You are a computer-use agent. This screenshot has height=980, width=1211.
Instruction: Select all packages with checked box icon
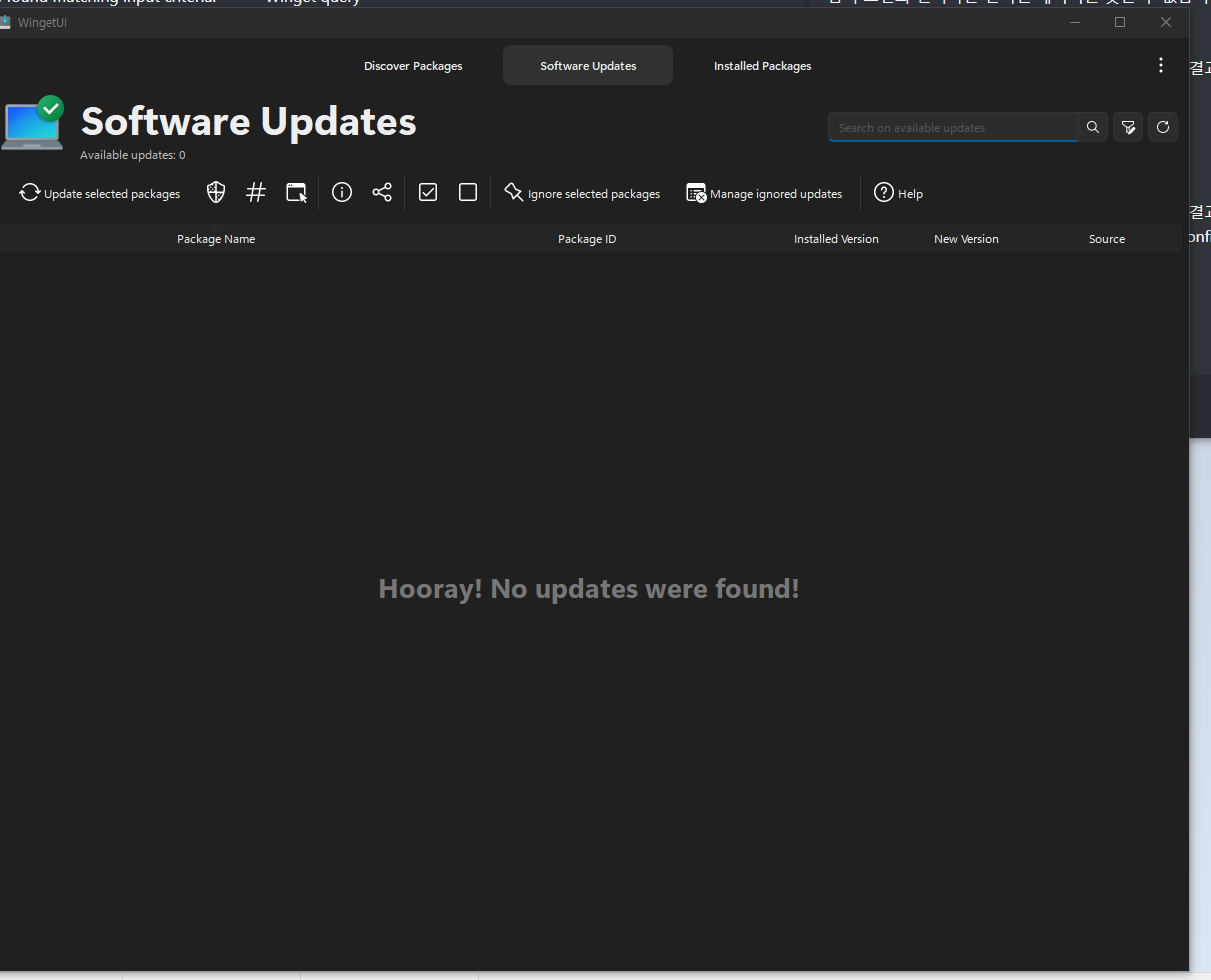click(428, 193)
